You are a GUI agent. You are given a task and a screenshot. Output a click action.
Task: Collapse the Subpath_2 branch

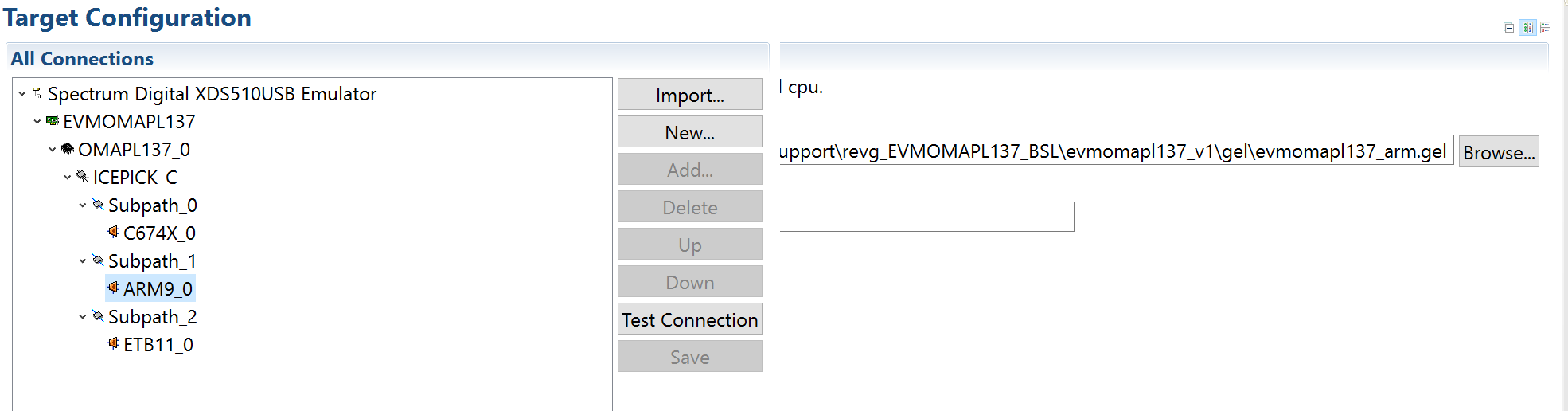83,317
